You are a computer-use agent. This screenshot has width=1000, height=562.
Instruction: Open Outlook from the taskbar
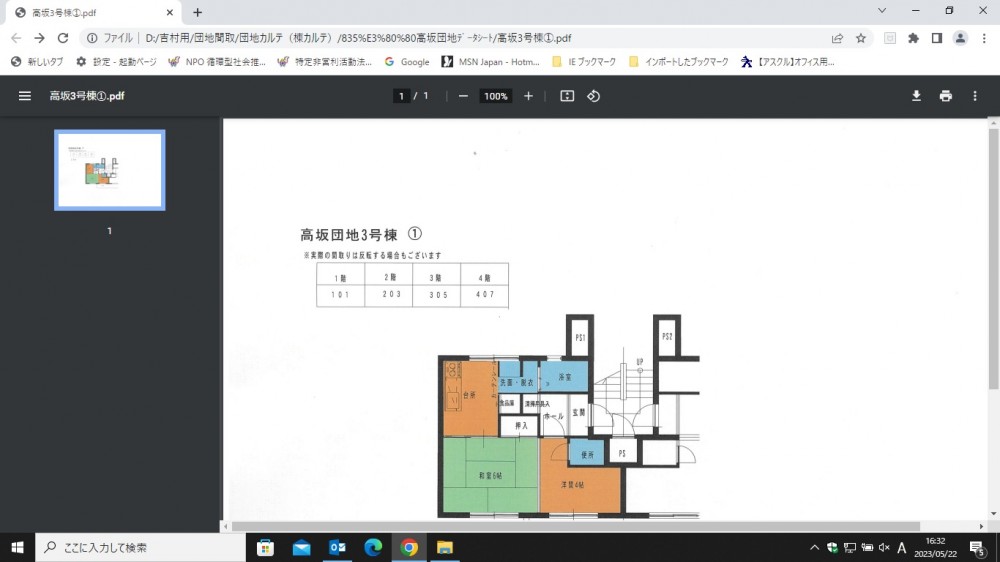pyautogui.click(x=337, y=547)
